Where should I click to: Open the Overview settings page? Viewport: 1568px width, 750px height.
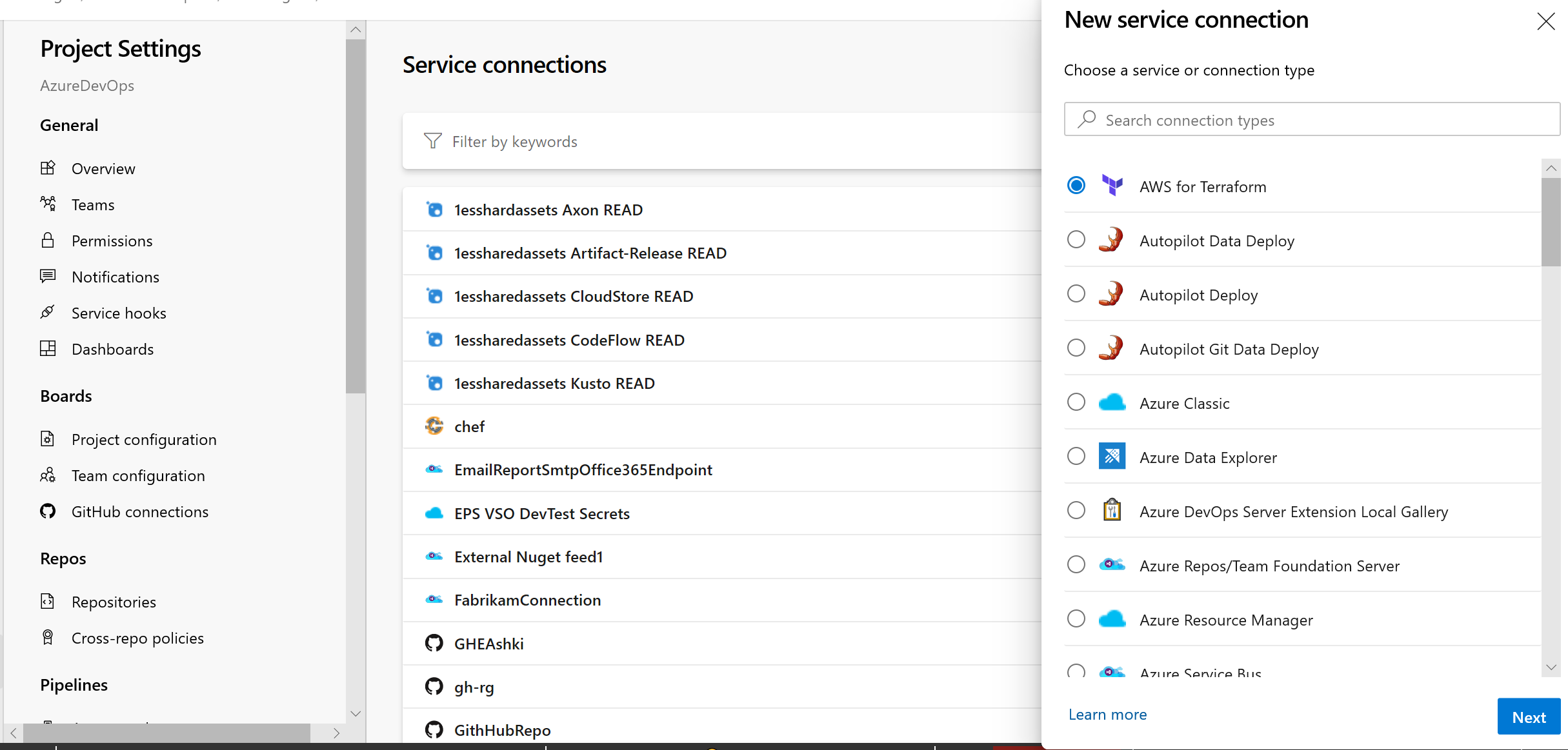point(103,168)
